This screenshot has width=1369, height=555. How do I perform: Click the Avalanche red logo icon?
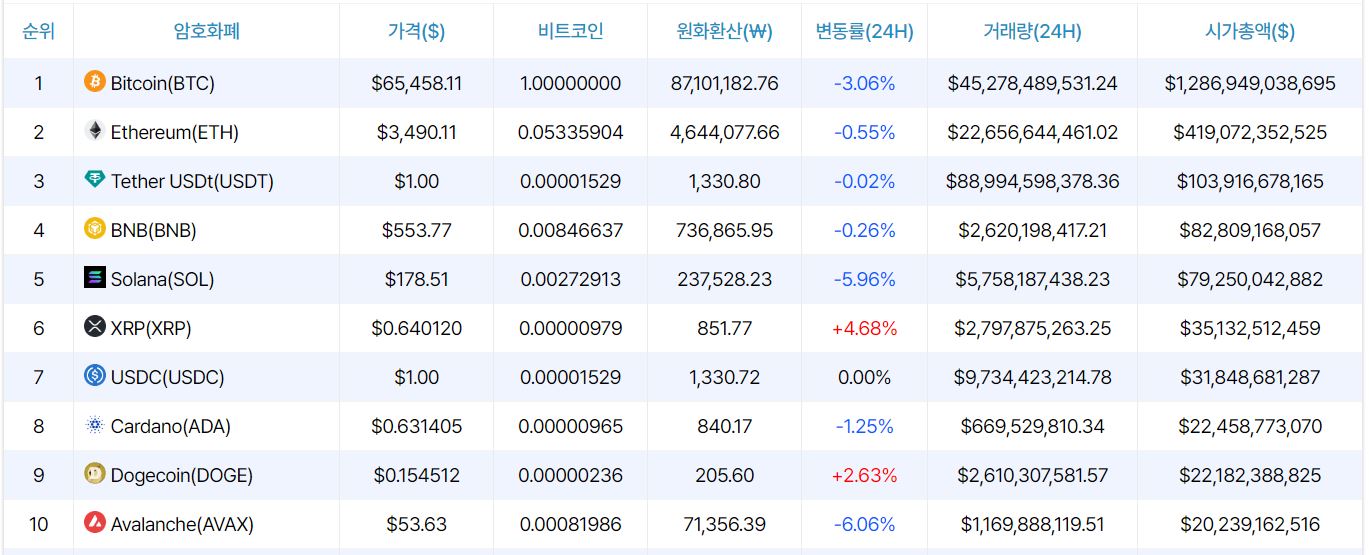click(x=95, y=523)
